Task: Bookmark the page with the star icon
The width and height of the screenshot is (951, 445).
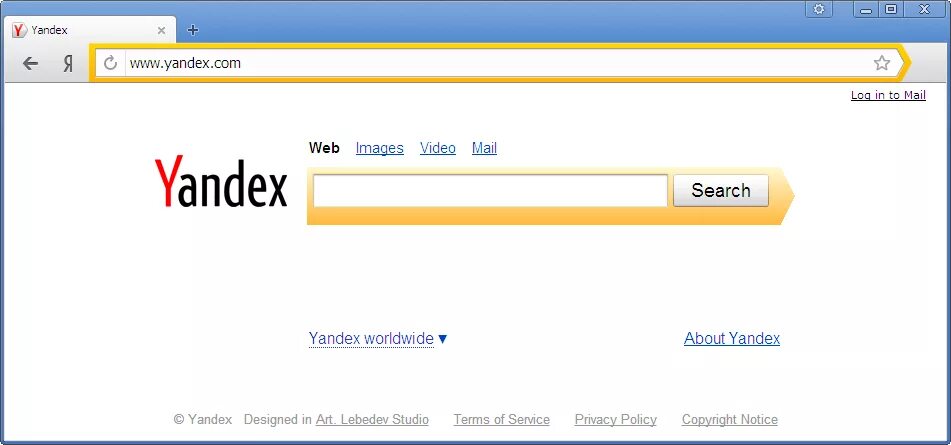Action: tap(882, 62)
